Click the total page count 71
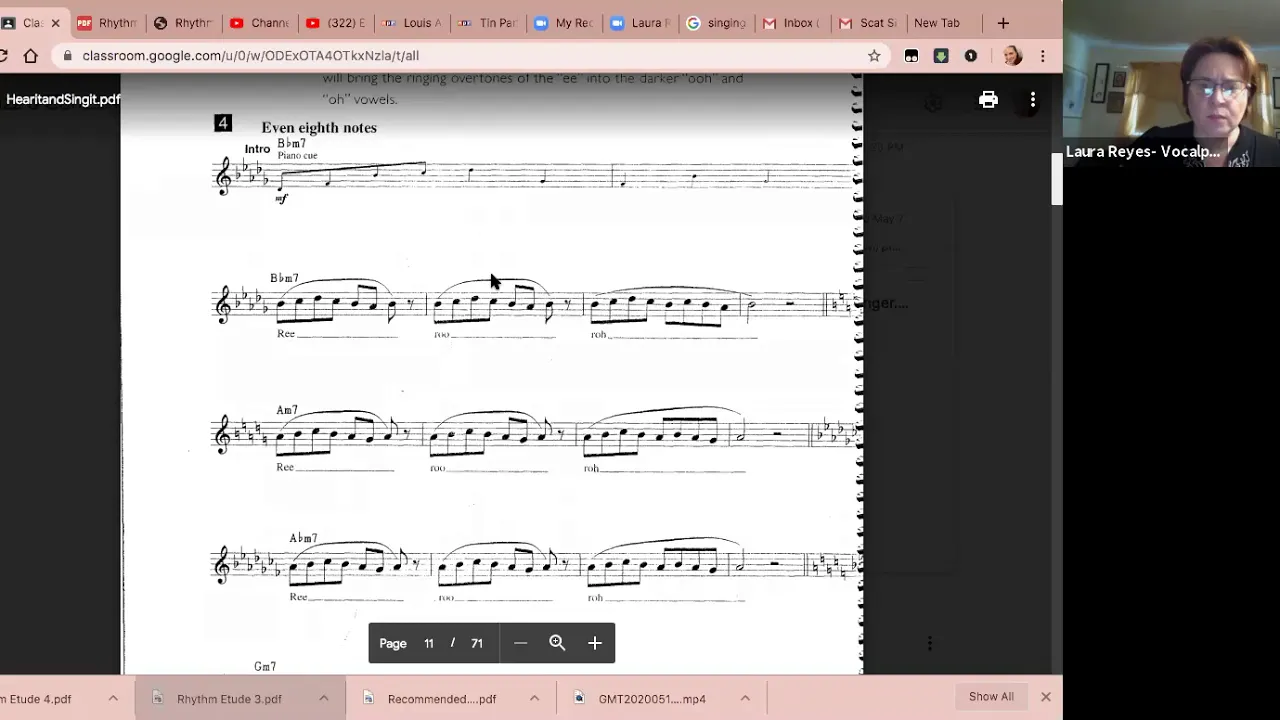This screenshot has width=1280, height=720. 477,643
